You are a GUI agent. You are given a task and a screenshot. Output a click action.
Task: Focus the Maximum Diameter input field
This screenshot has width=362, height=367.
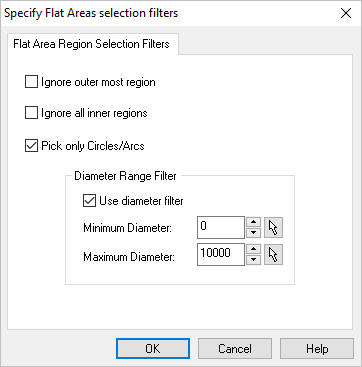tap(221, 255)
